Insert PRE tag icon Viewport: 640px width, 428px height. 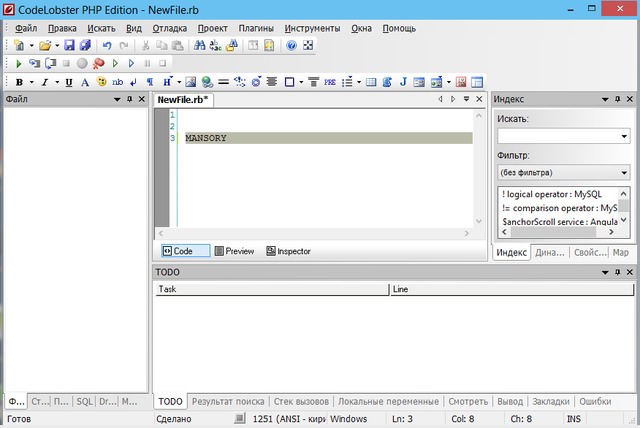point(329,82)
